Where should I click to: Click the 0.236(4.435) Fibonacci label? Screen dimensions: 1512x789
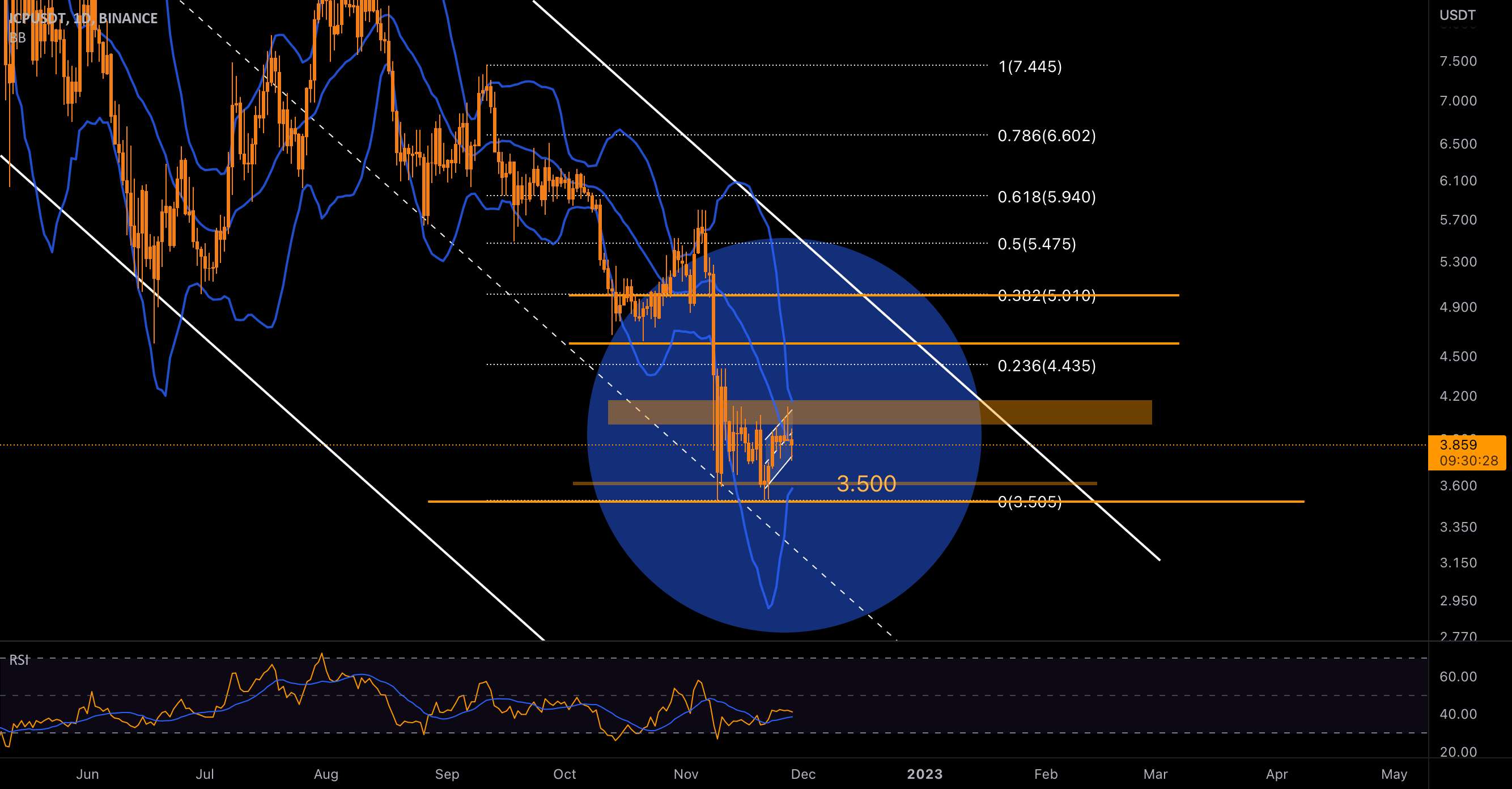click(1047, 366)
